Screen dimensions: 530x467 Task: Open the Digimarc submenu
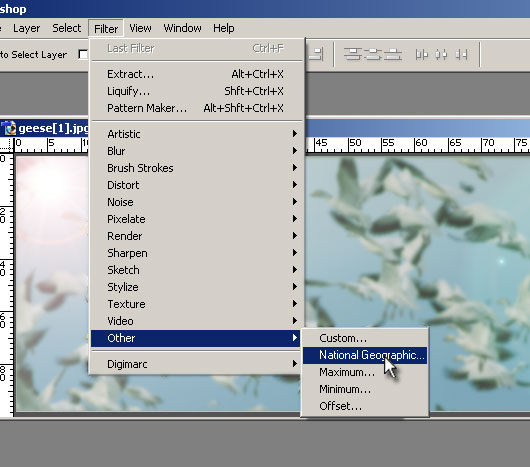point(196,364)
